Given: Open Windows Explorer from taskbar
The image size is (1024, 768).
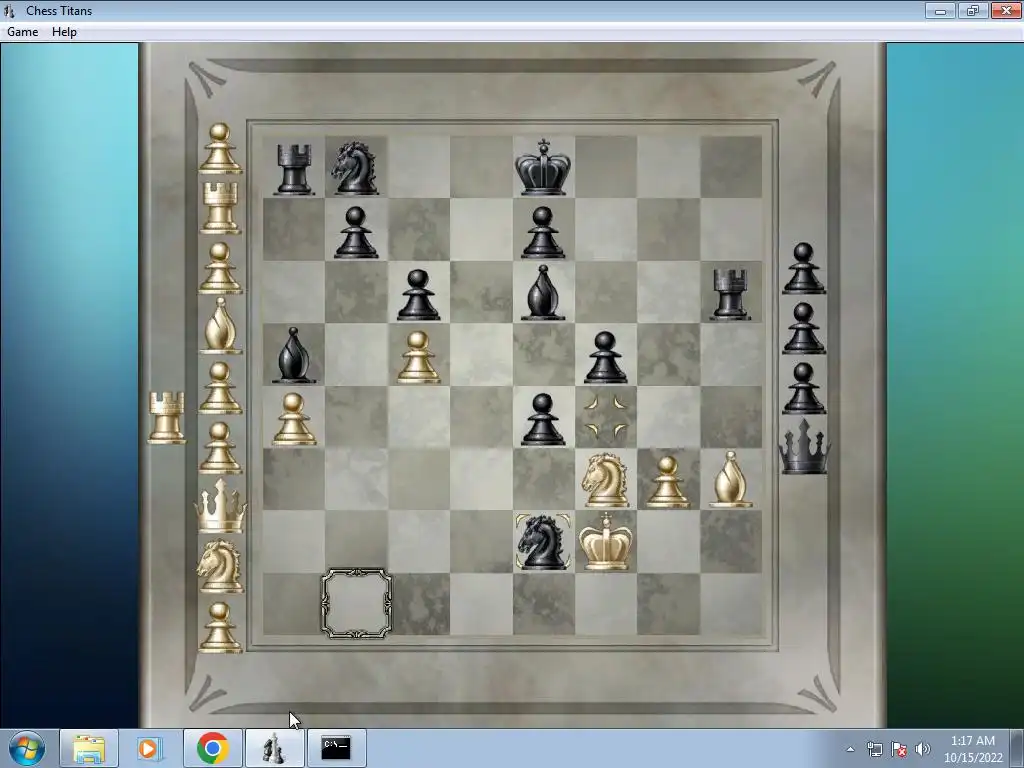Looking at the screenshot, I should 89,748.
